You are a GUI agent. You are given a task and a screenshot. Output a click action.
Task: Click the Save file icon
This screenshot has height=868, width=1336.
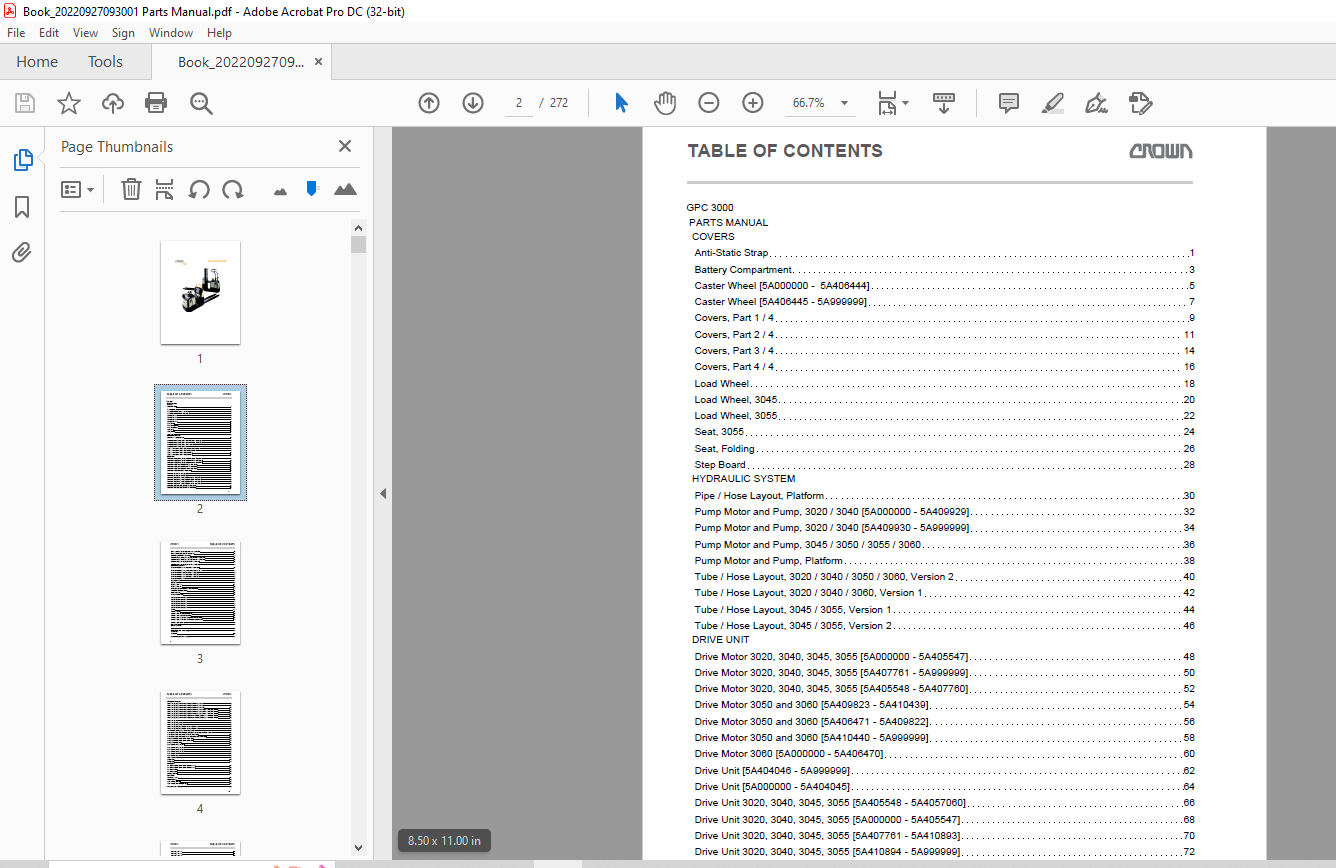pos(24,103)
